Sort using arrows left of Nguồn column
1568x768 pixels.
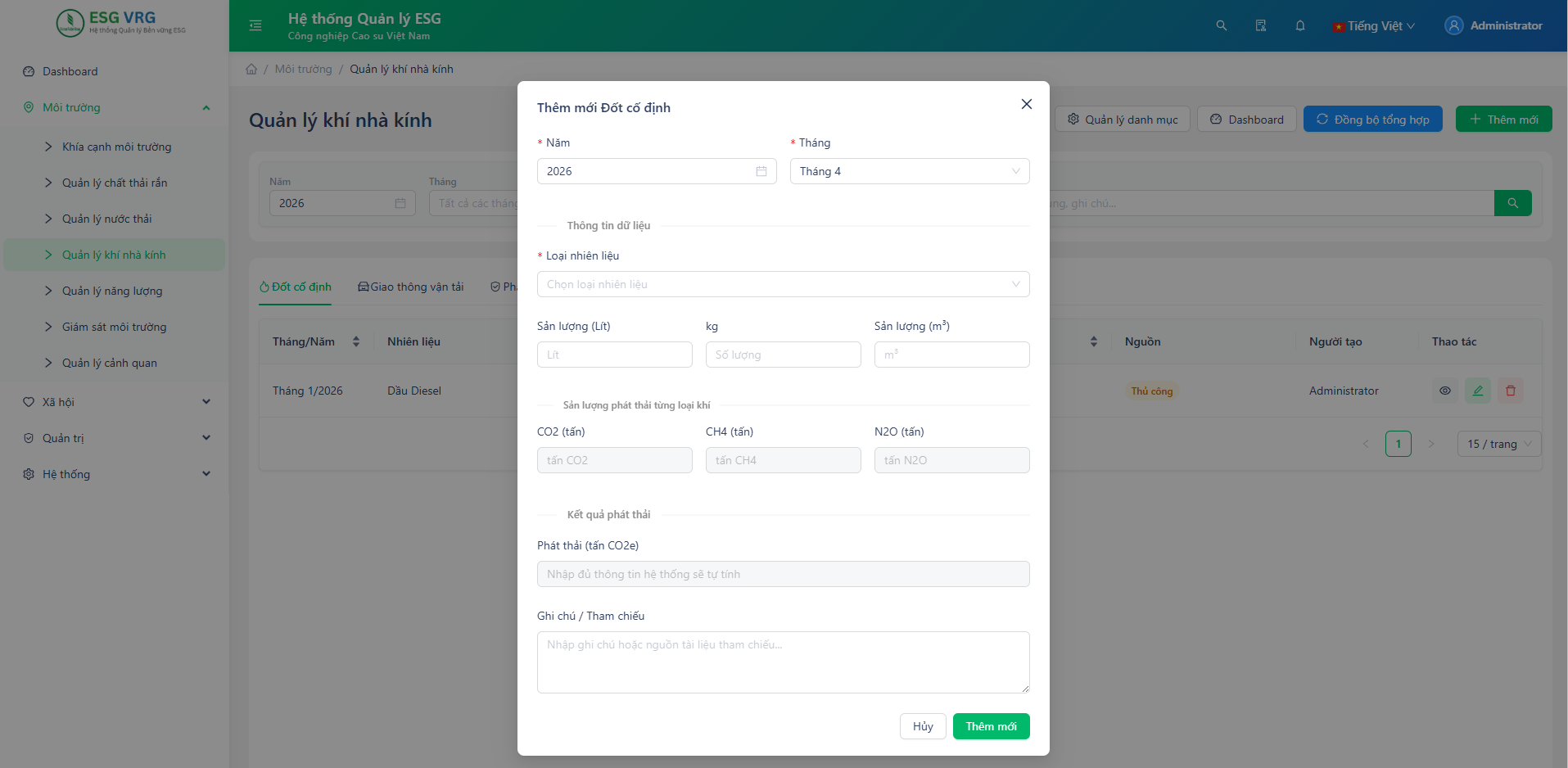click(1094, 341)
